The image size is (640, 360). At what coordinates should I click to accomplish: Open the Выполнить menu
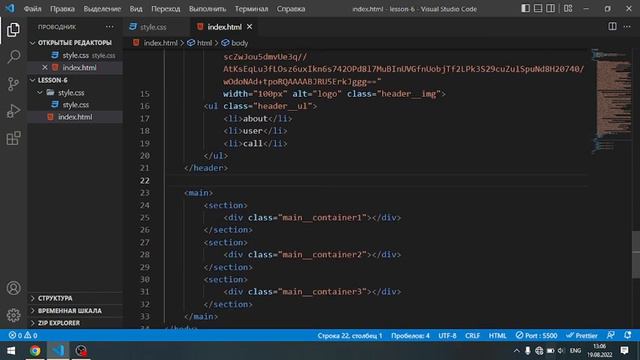207,9
